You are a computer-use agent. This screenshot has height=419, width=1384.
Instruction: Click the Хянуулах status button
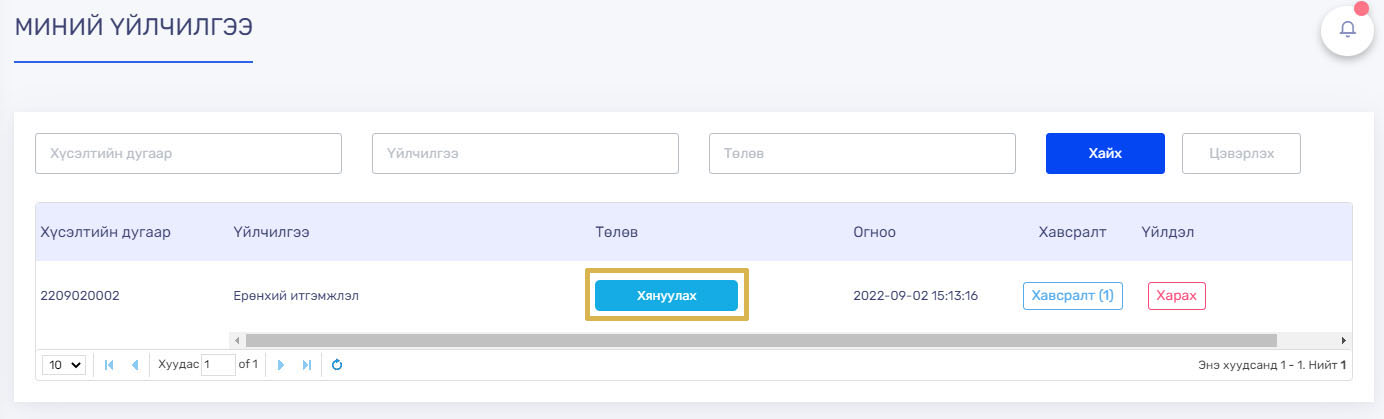(666, 296)
